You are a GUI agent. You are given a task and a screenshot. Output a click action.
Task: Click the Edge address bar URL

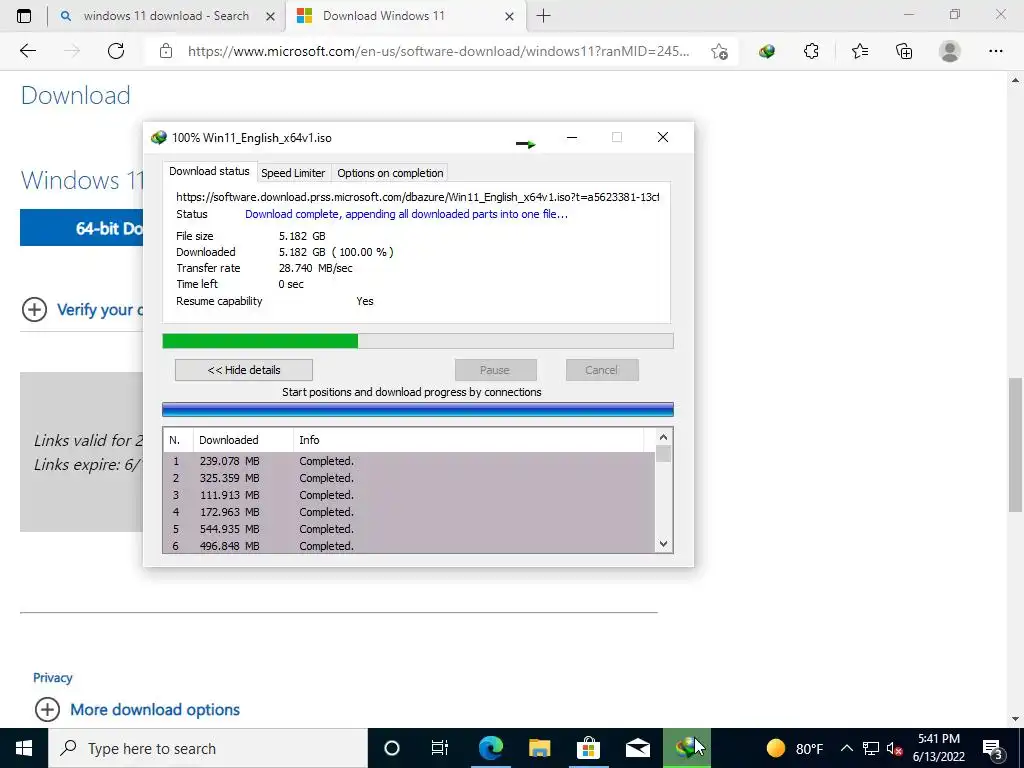(438, 51)
